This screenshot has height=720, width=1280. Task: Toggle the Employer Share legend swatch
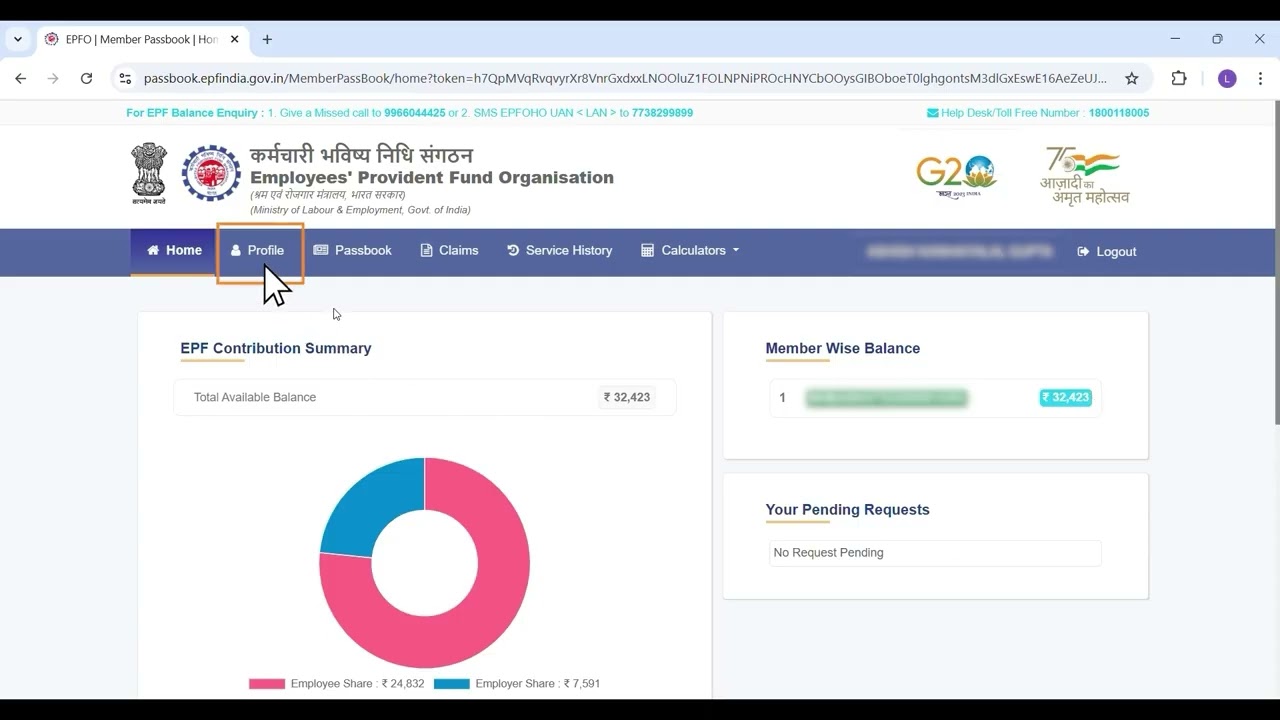452,684
